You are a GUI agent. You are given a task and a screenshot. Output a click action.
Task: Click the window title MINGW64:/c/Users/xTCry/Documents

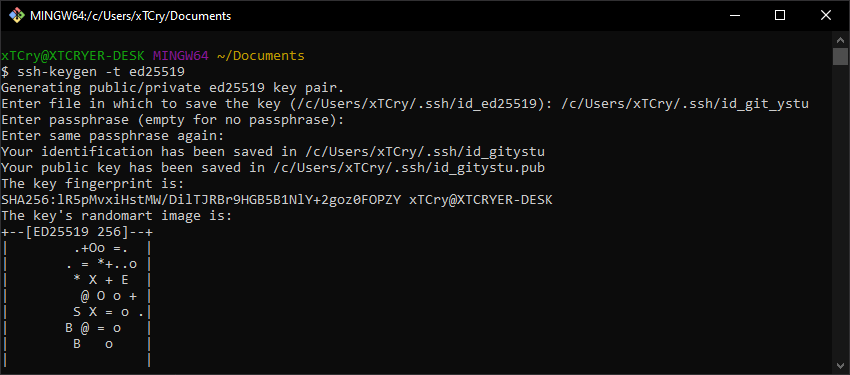coord(131,16)
